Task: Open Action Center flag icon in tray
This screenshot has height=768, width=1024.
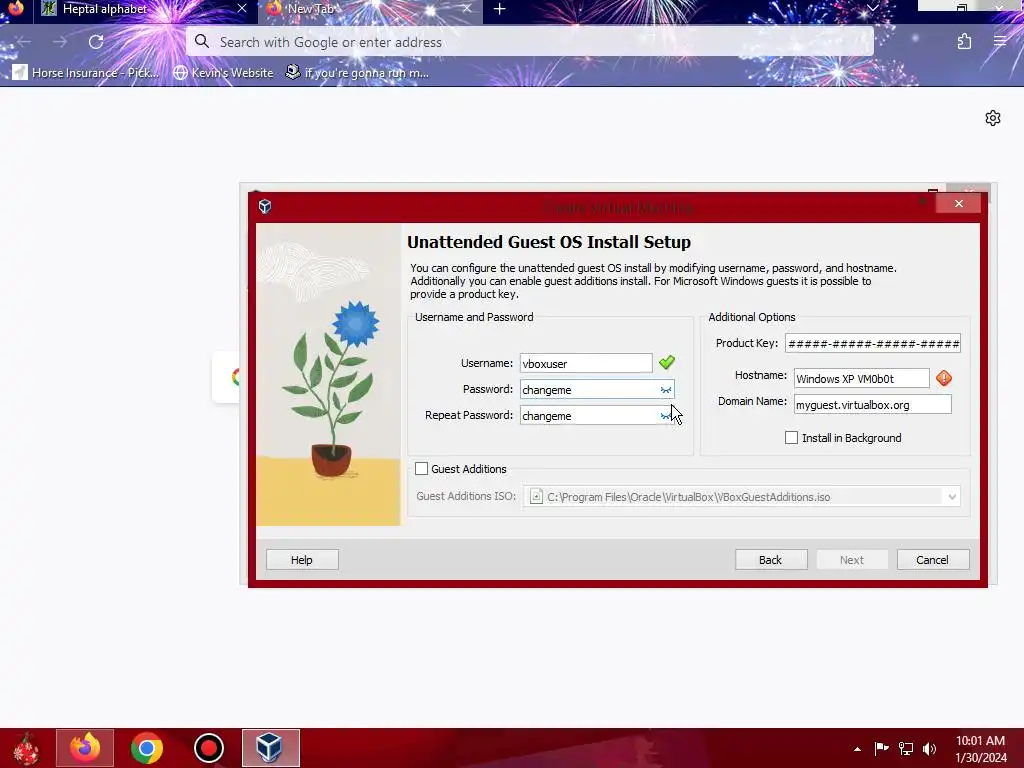Action: pos(881,748)
